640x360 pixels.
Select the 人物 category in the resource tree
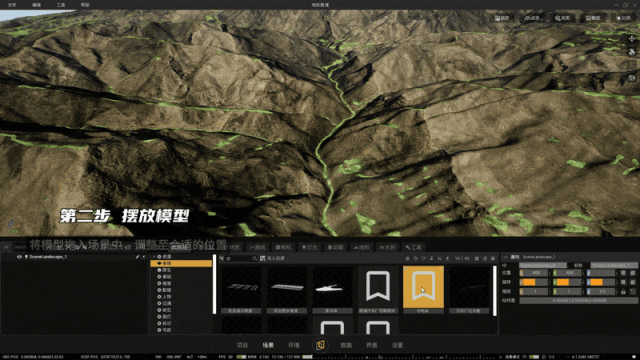click(167, 297)
